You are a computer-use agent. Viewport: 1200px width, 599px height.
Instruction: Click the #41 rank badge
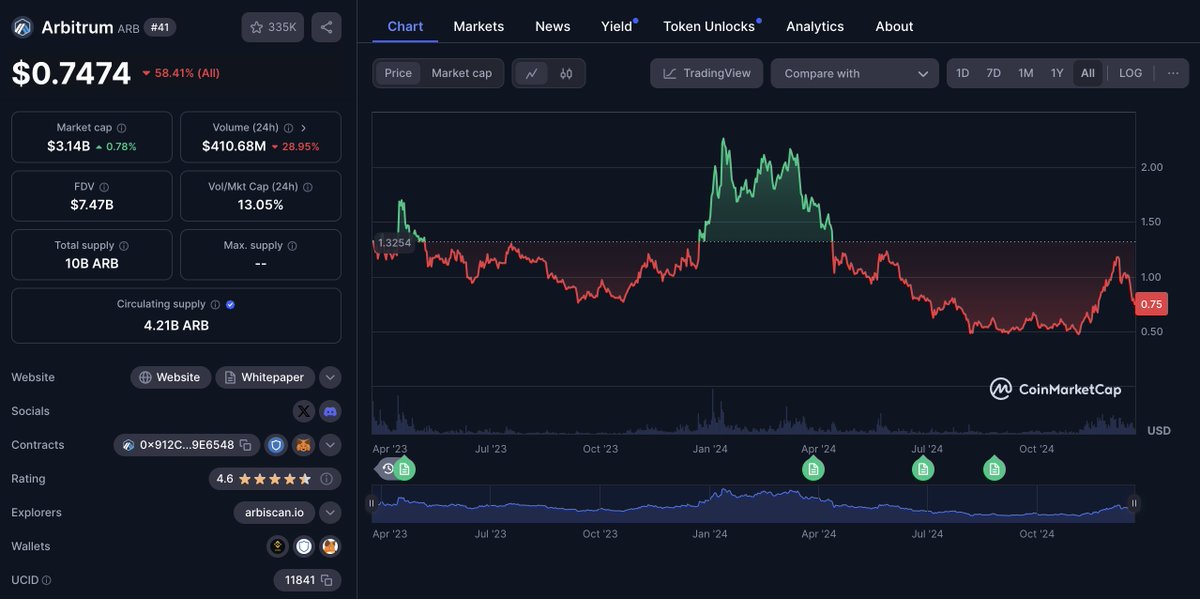point(160,27)
